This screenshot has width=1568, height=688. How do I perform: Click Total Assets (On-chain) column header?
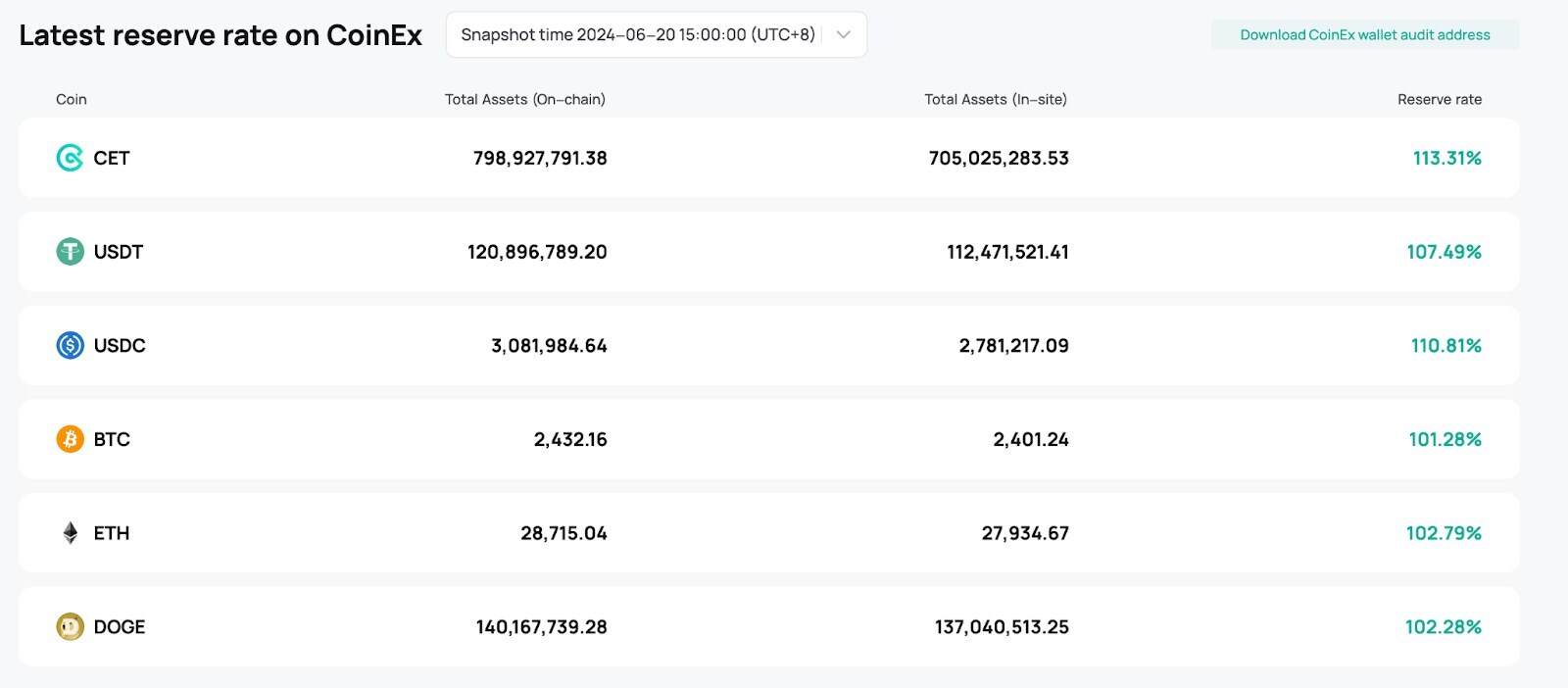point(524,99)
